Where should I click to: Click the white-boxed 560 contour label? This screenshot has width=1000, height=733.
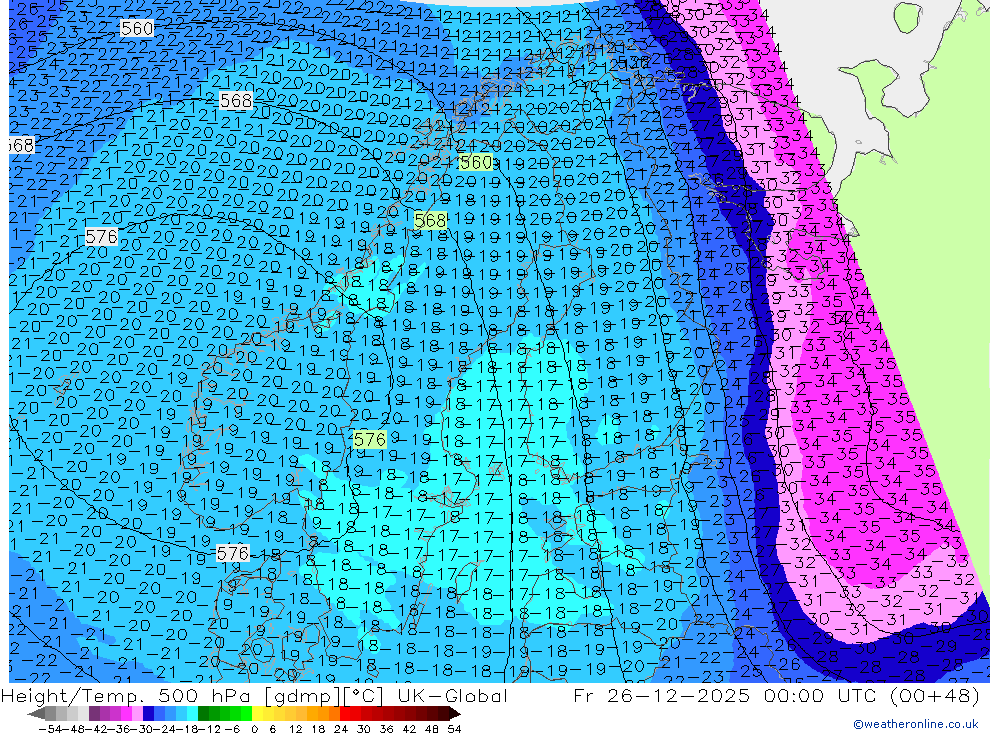pyautogui.click(x=137, y=28)
